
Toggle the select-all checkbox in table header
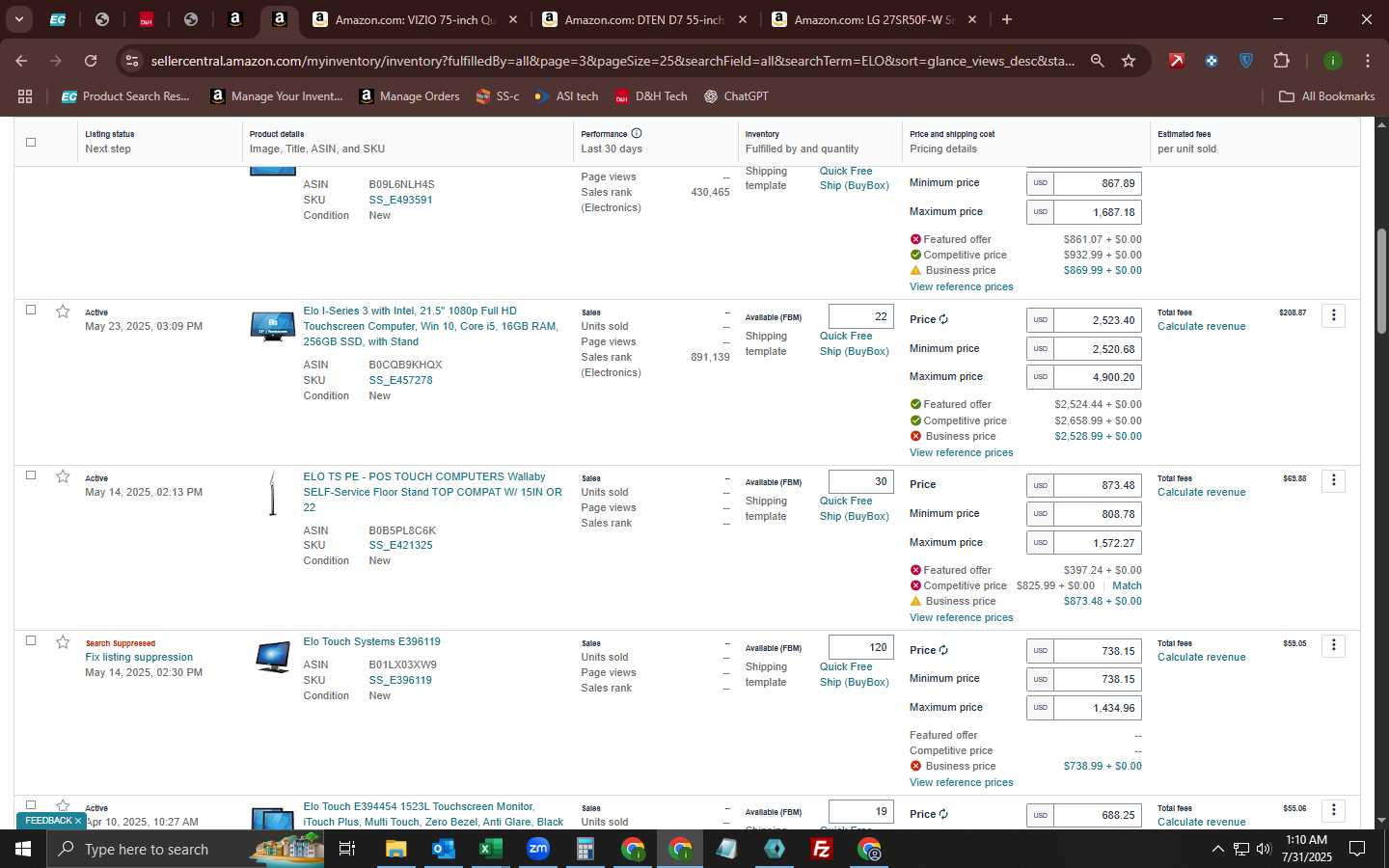[x=31, y=142]
